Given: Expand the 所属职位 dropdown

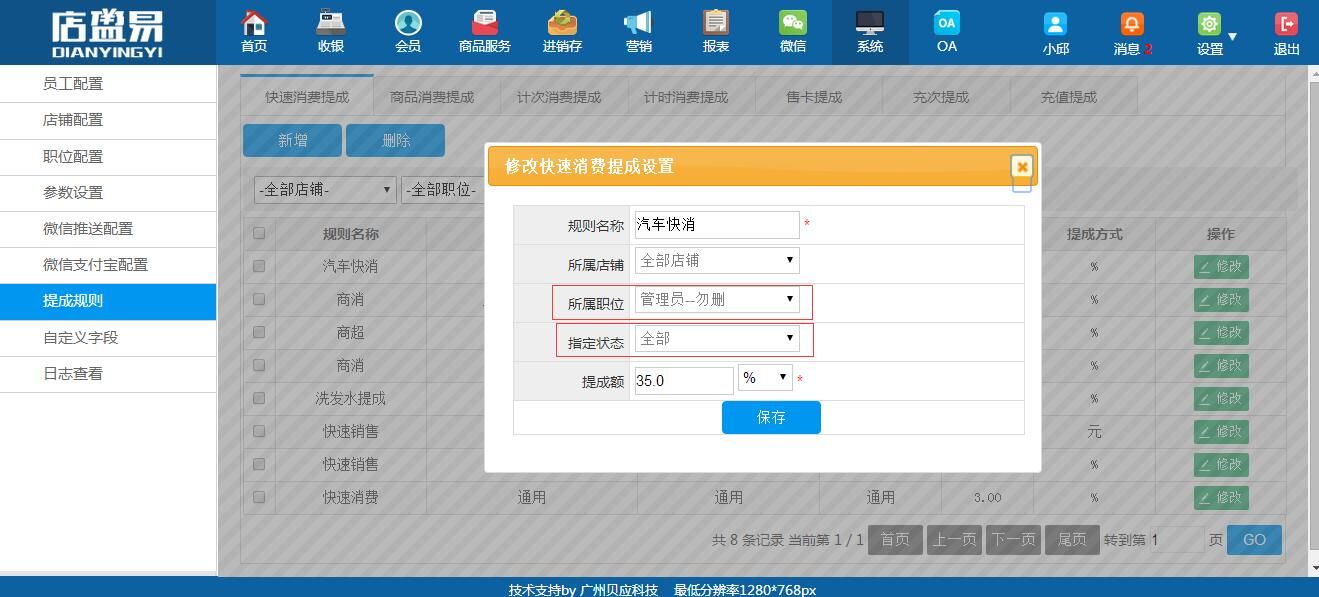Looking at the screenshot, I should [x=717, y=299].
